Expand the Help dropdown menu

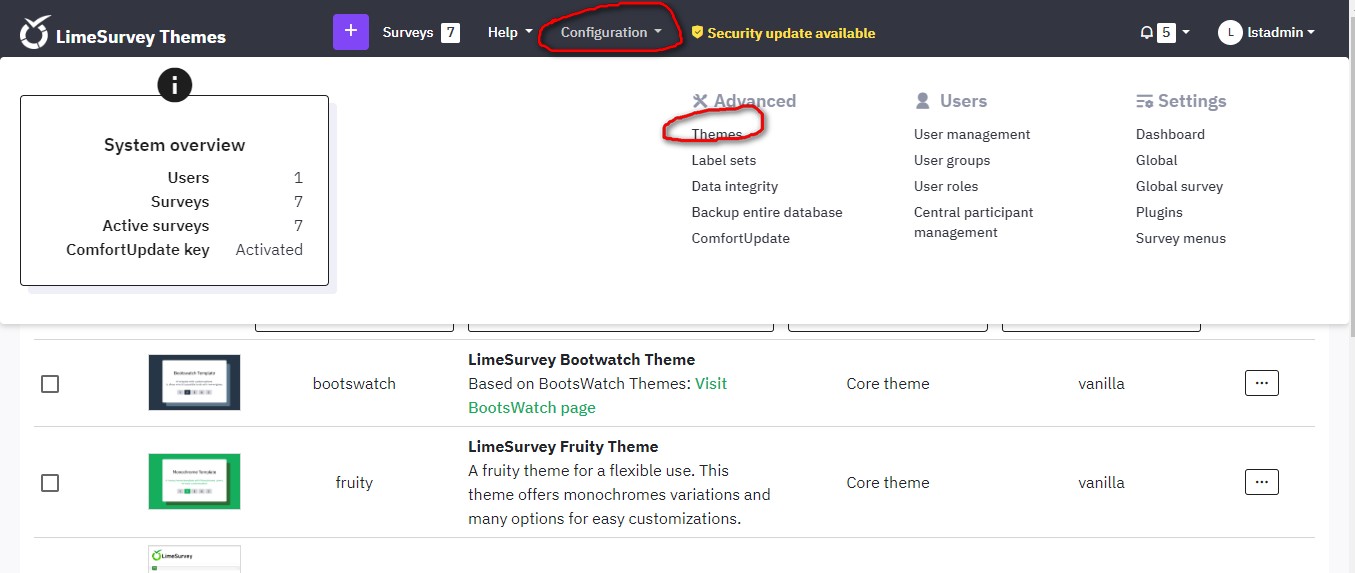[510, 32]
